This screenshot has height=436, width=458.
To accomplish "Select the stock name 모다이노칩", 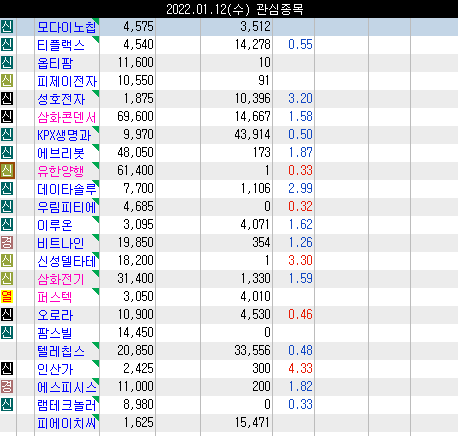I will [x=67, y=27].
